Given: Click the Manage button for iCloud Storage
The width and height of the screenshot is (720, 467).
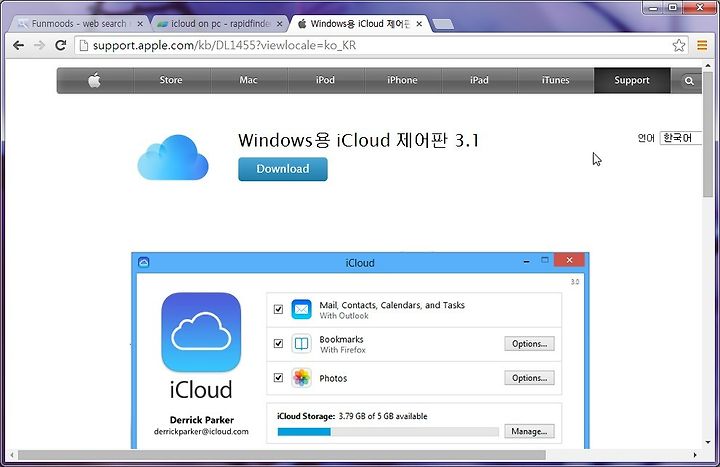Looking at the screenshot, I should coord(529,431).
